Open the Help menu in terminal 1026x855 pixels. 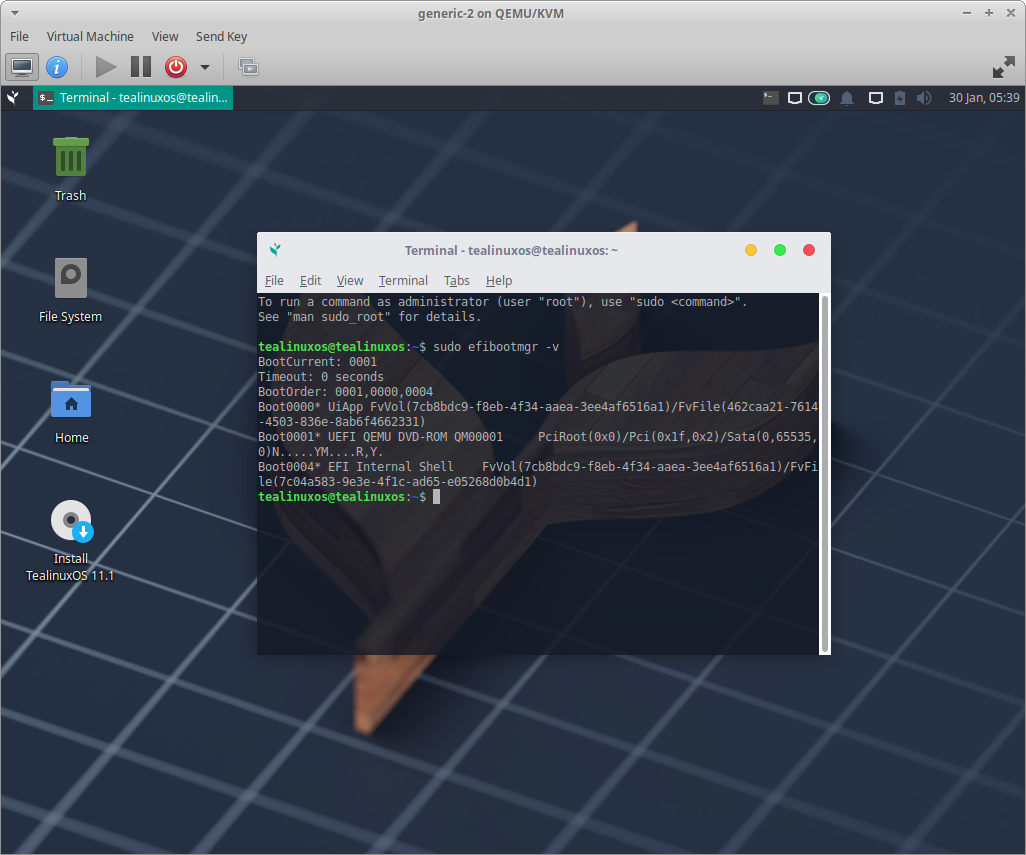click(499, 281)
